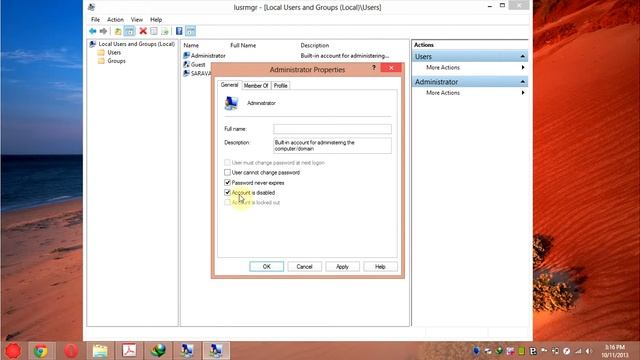Open the Action menu
The image size is (640, 360).
pos(115,20)
